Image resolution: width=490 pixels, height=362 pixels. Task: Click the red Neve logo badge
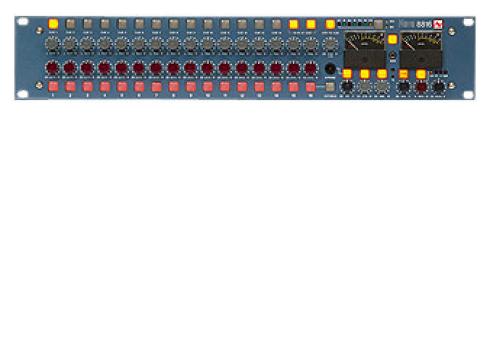(x=437, y=24)
